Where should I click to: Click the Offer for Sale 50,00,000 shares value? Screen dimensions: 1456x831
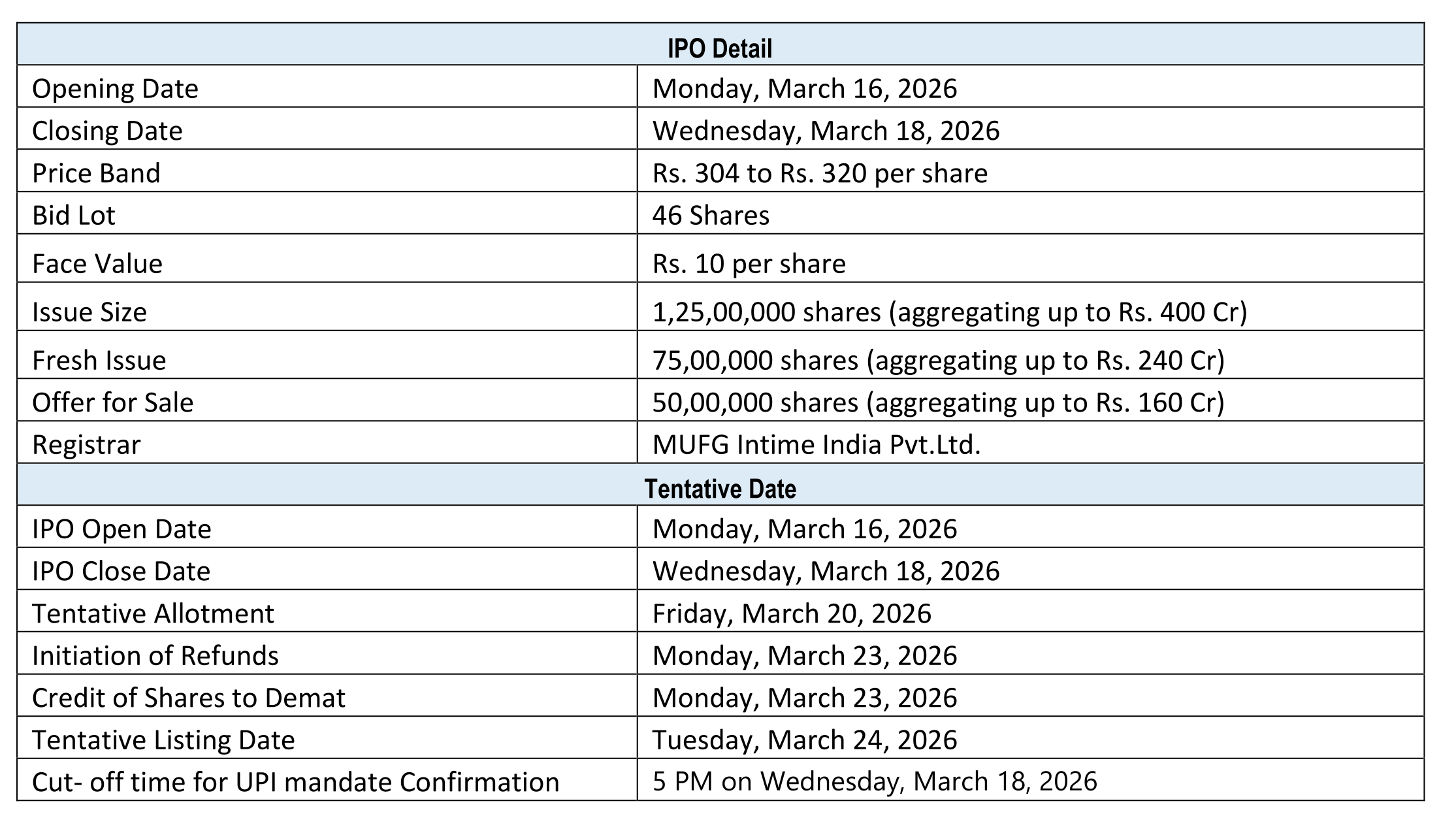click(x=938, y=402)
